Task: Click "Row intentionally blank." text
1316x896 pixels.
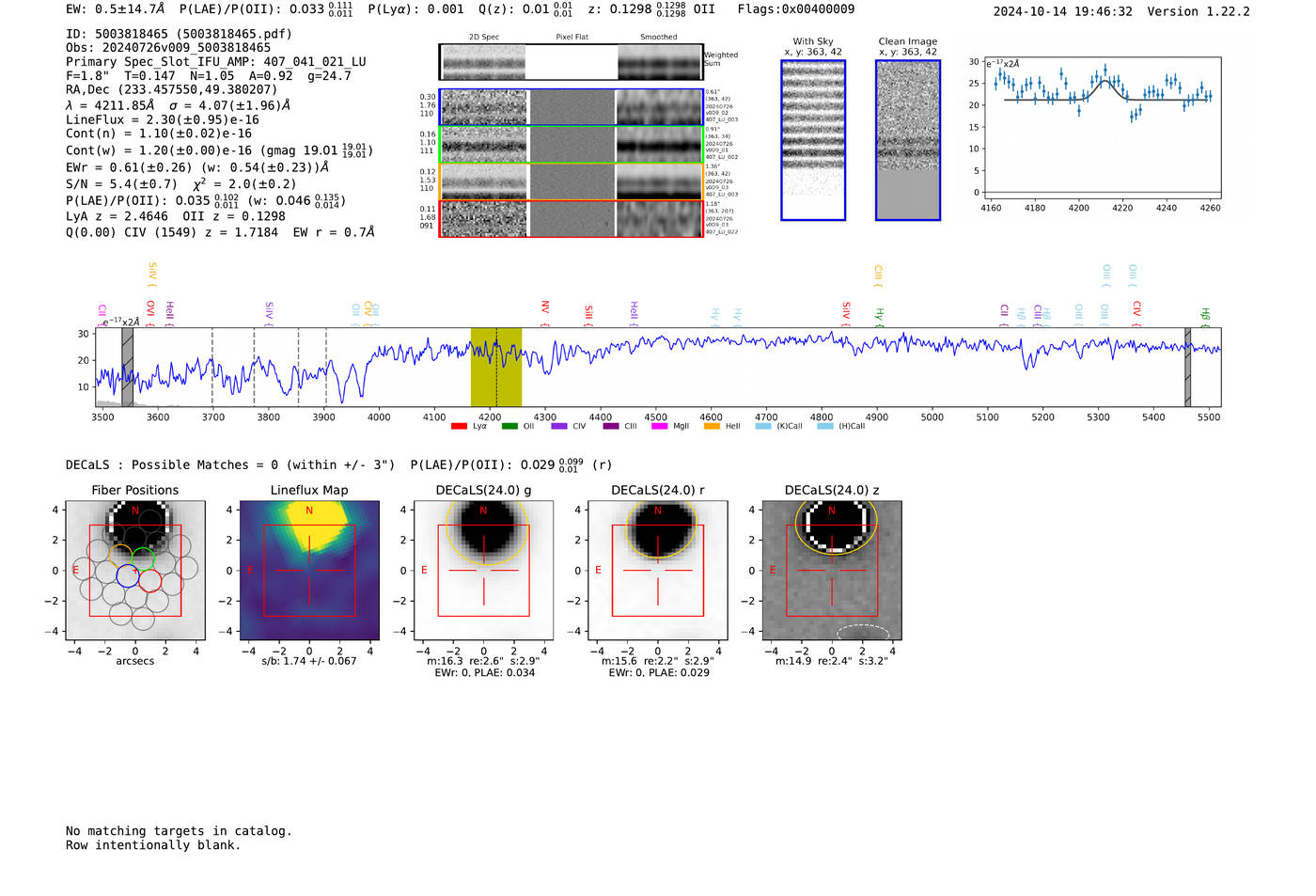Action: click(x=153, y=845)
